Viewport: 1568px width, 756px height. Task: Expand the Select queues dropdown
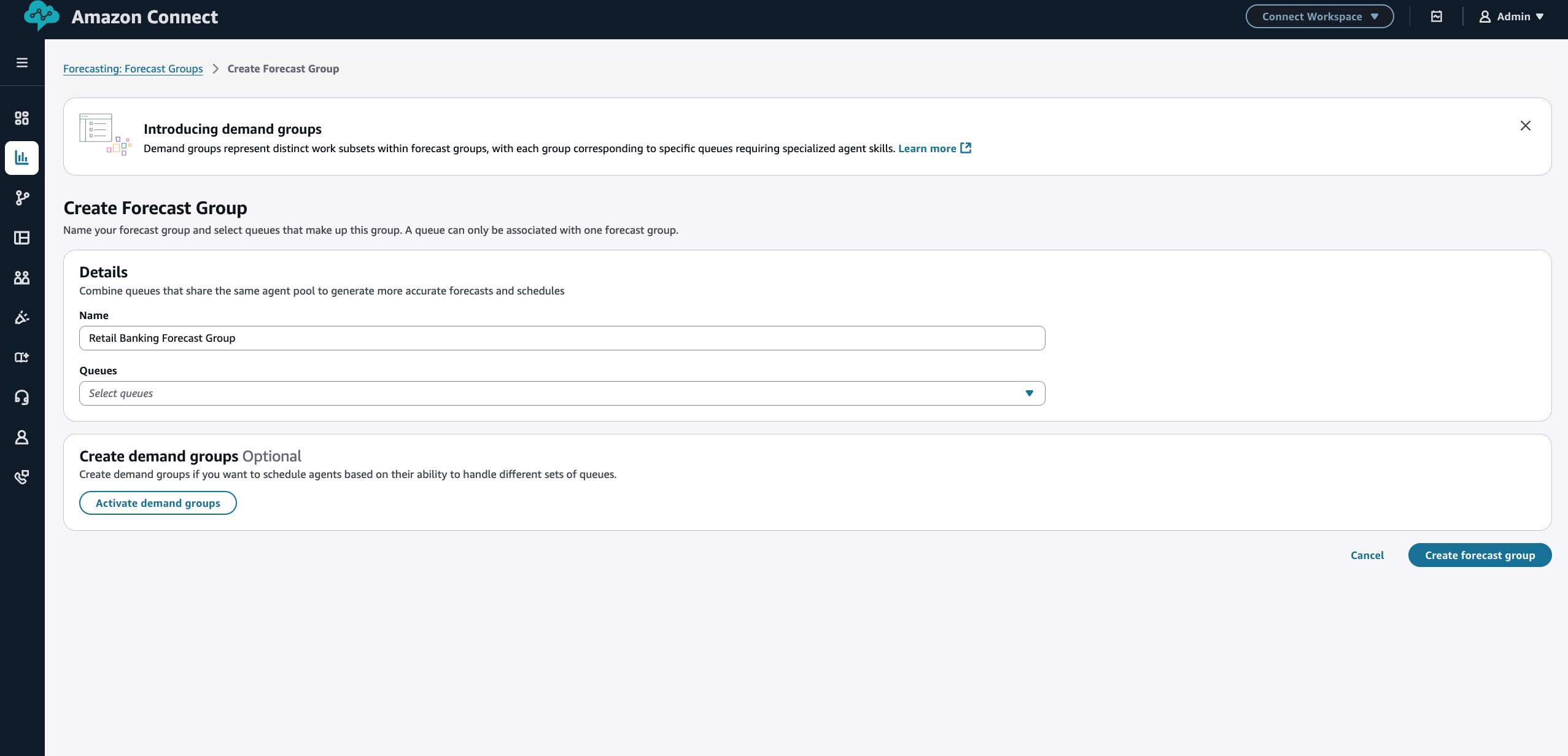click(562, 393)
